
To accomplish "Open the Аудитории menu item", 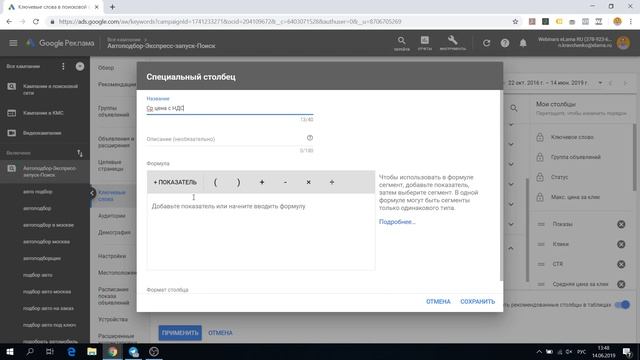I will tap(111, 216).
